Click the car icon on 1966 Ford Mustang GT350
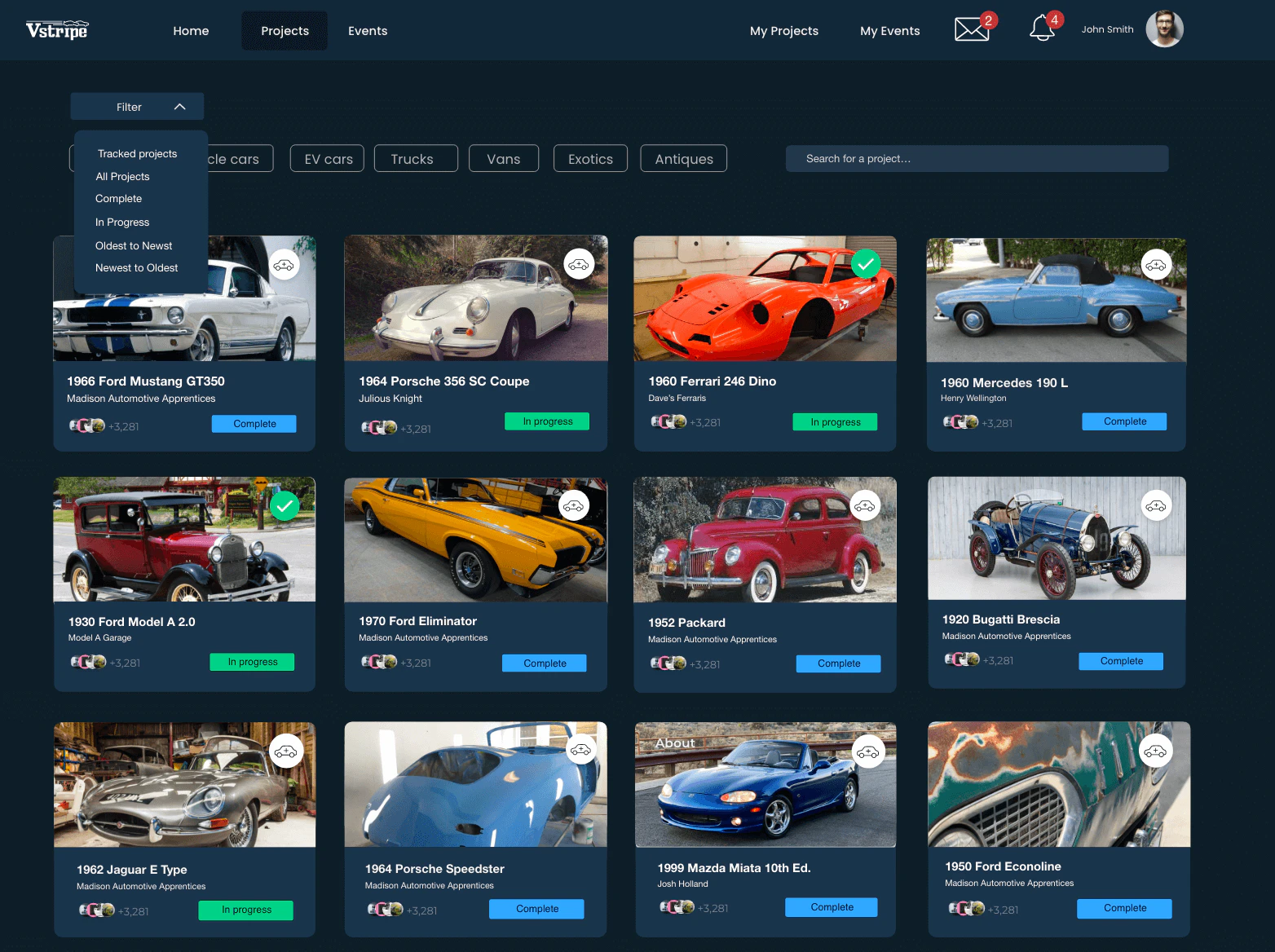Viewport: 1275px width, 952px height. click(284, 264)
